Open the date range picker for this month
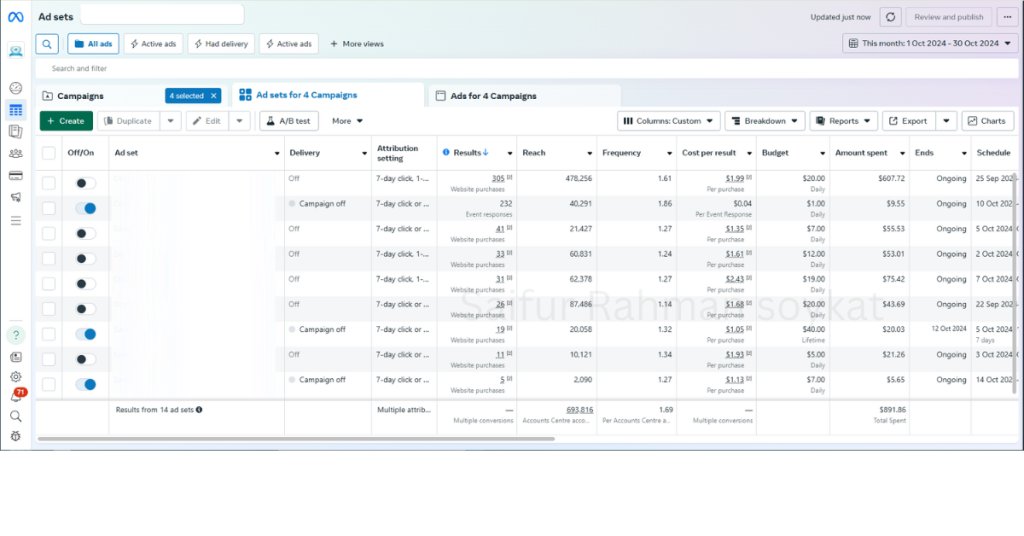1024x536 pixels. [x=929, y=43]
